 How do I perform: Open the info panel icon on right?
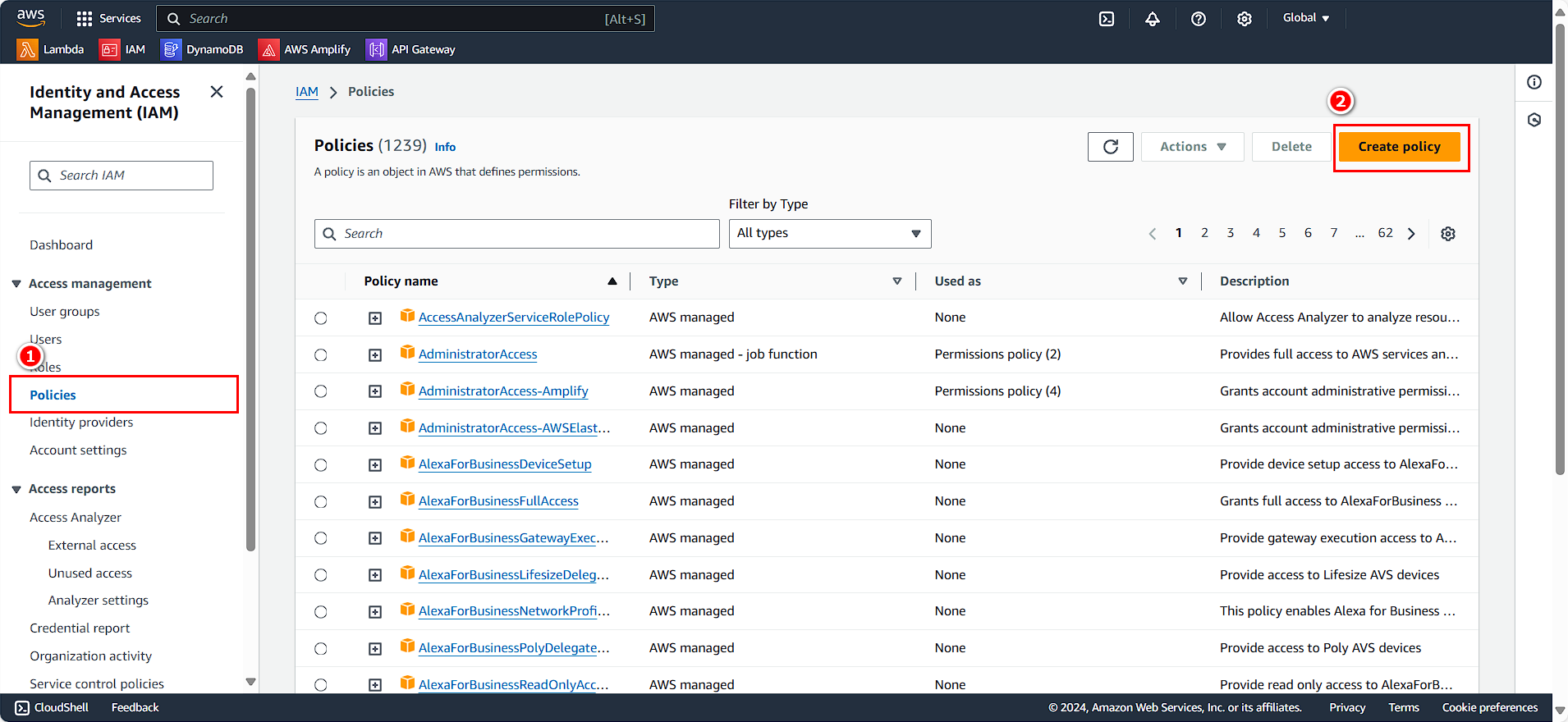tap(1534, 82)
